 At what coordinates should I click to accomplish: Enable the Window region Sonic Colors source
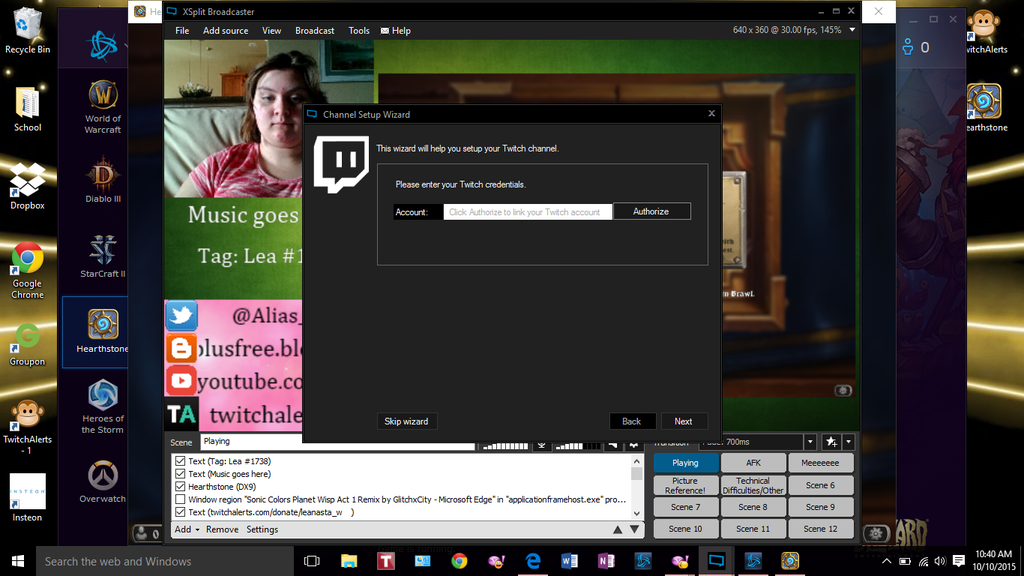(180, 499)
